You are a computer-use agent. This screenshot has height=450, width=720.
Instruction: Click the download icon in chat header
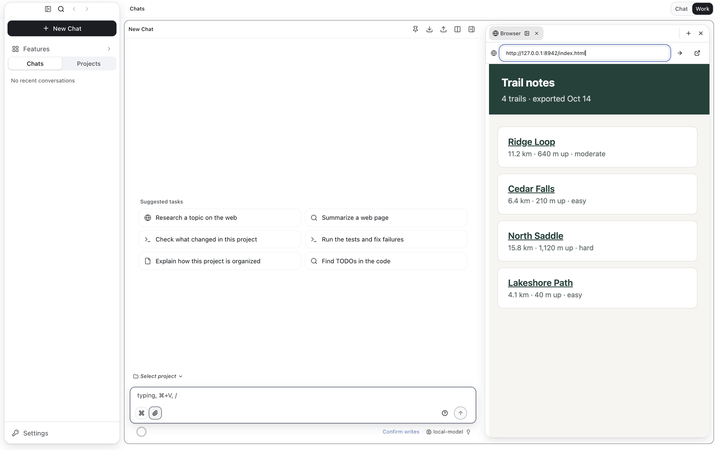[x=429, y=29]
